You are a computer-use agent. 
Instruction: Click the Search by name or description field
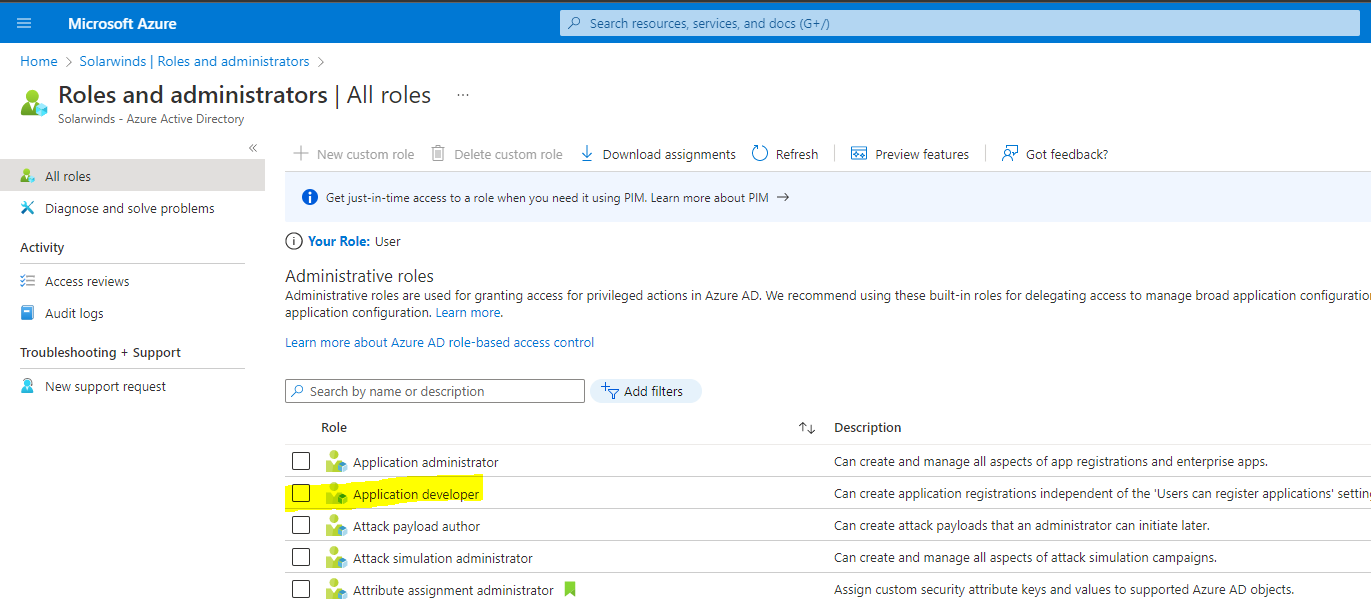coord(435,391)
